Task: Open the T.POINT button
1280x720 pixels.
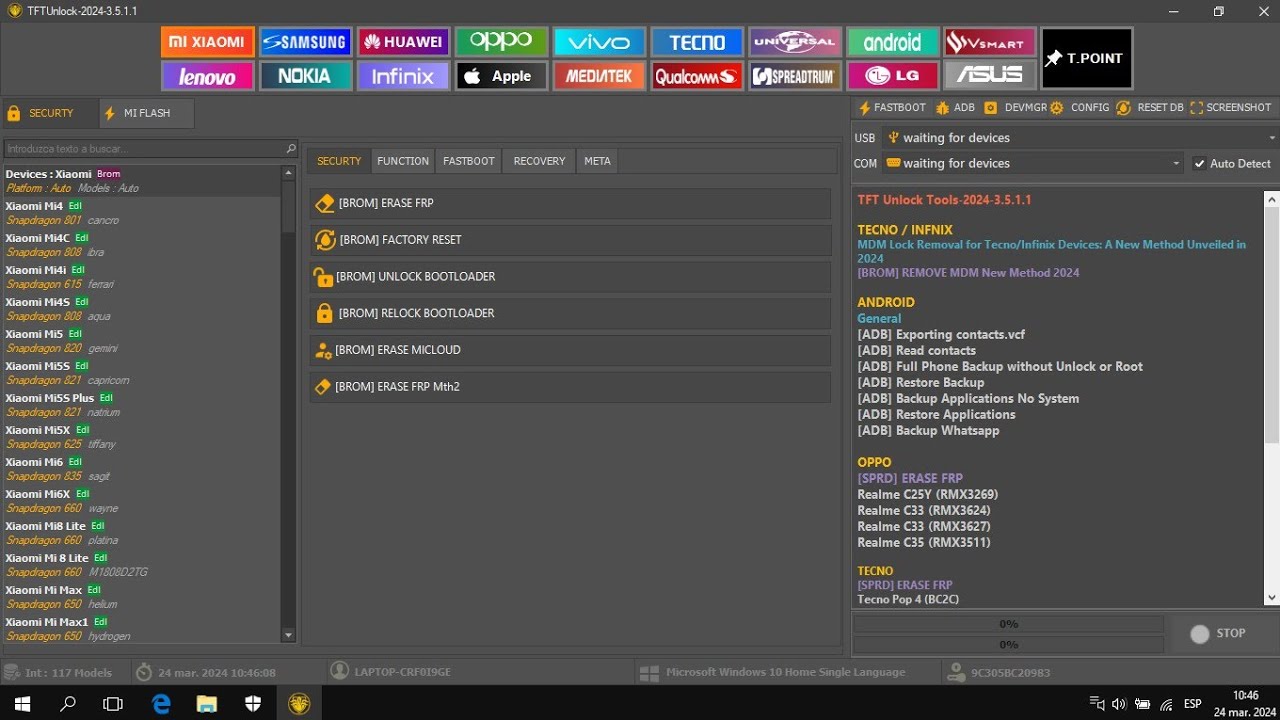Action: click(x=1087, y=58)
